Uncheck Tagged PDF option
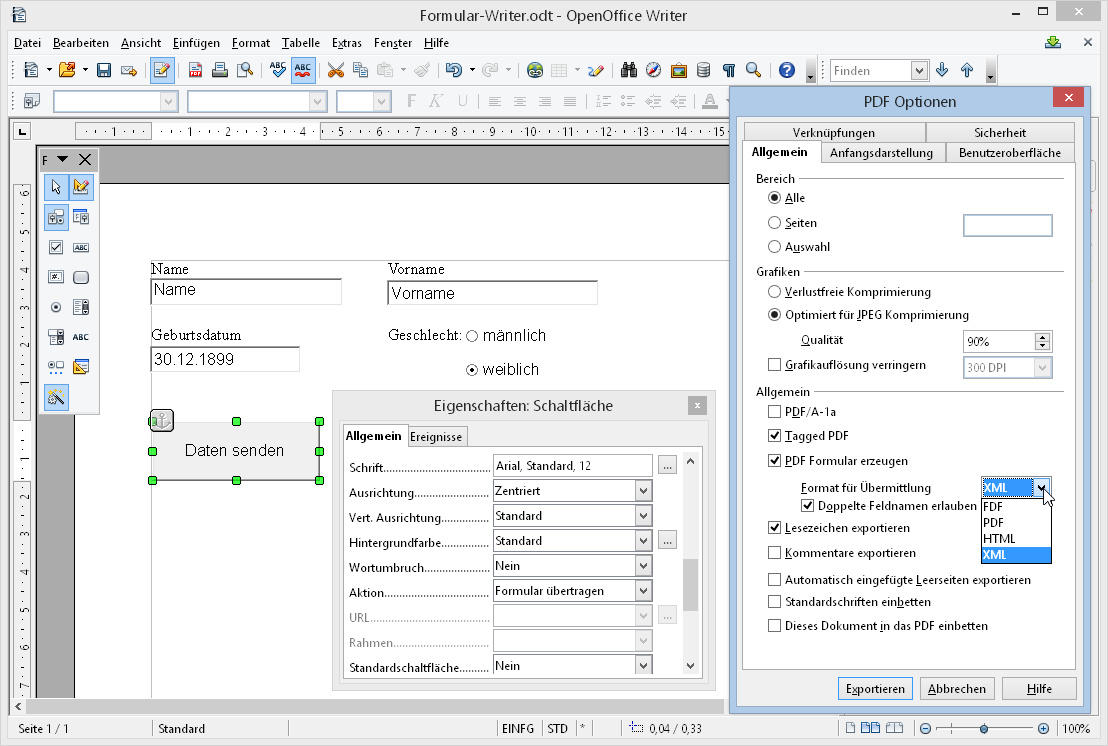 (x=774, y=436)
